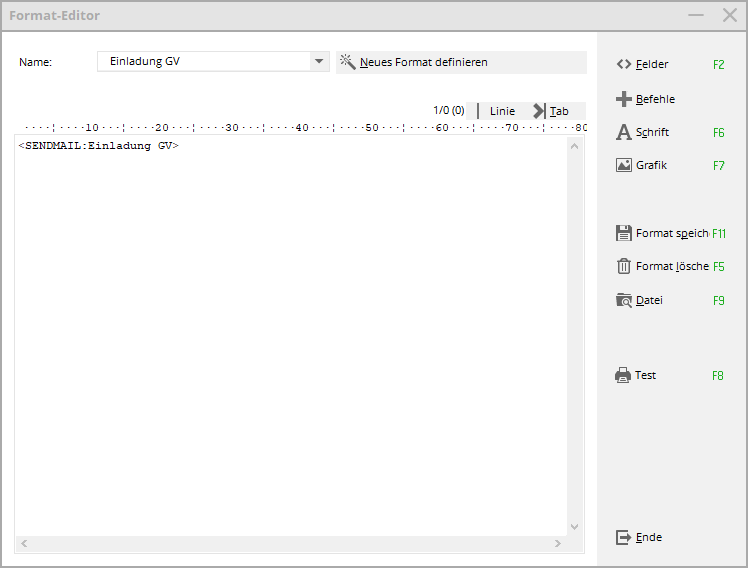The width and height of the screenshot is (748, 568).
Task: Click the Linie vertical bar icon
Action: click(478, 111)
